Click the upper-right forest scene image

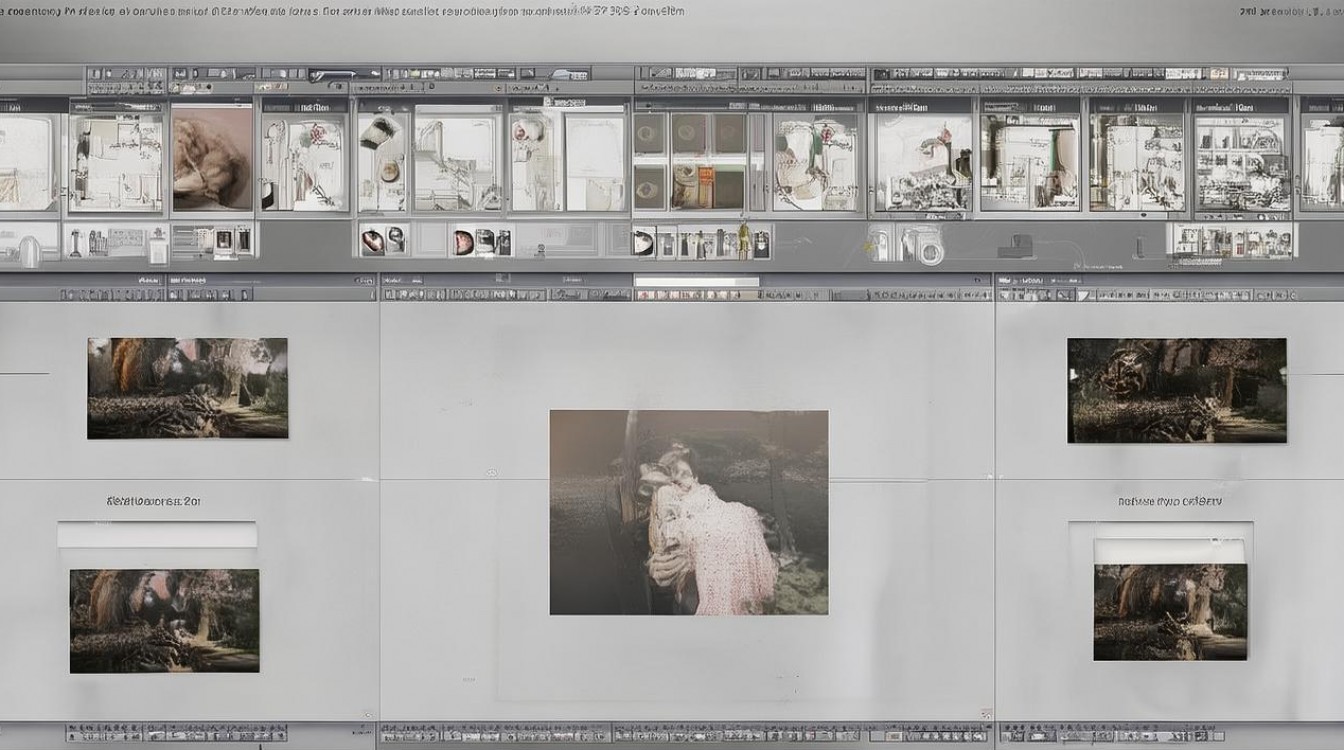pyautogui.click(x=1176, y=390)
